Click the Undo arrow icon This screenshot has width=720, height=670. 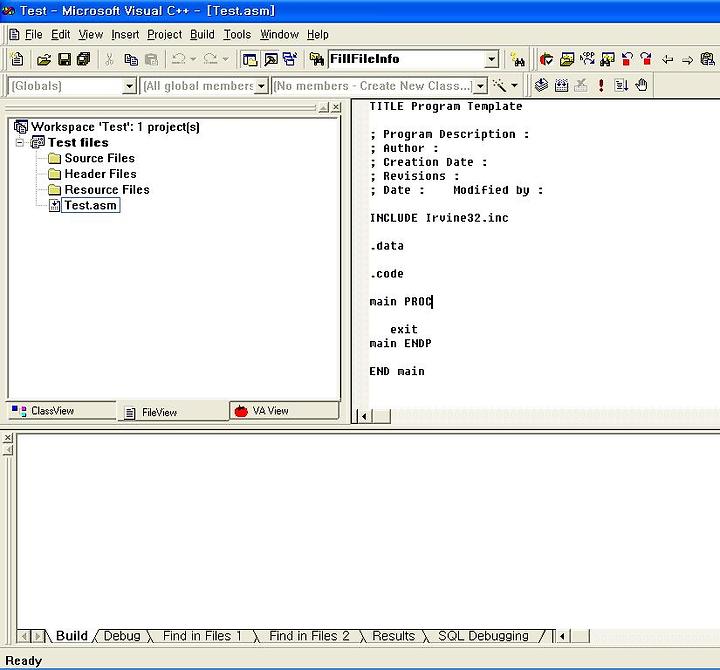[x=179, y=59]
